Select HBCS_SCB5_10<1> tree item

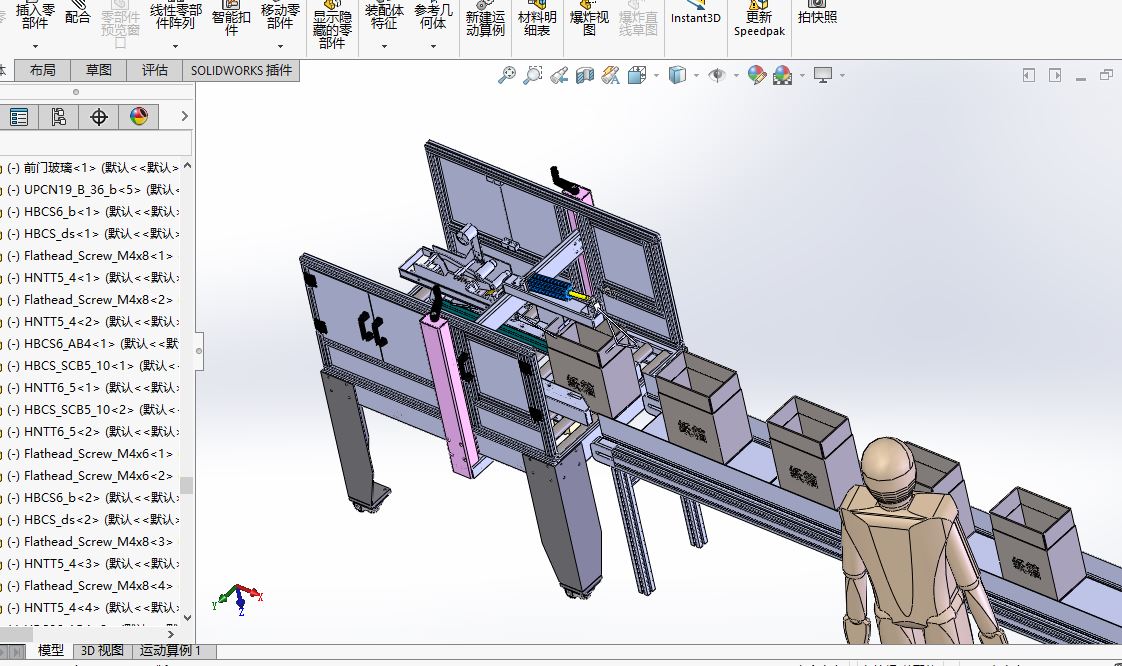(91, 366)
